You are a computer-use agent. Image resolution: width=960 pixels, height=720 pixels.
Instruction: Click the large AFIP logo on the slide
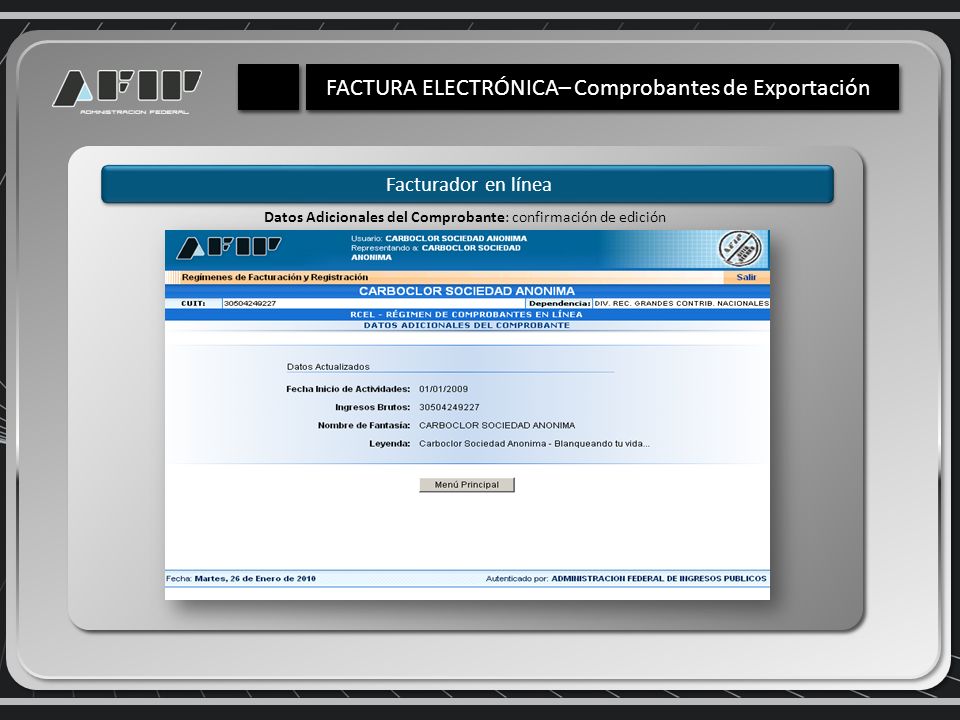(127, 91)
